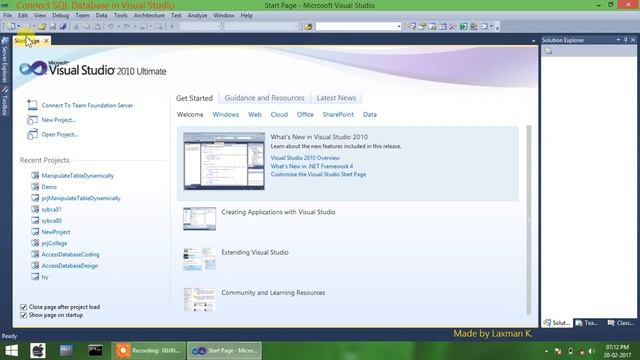Viewport: 640px width, 360px height.
Task: Open the File menu
Action: (x=7, y=16)
